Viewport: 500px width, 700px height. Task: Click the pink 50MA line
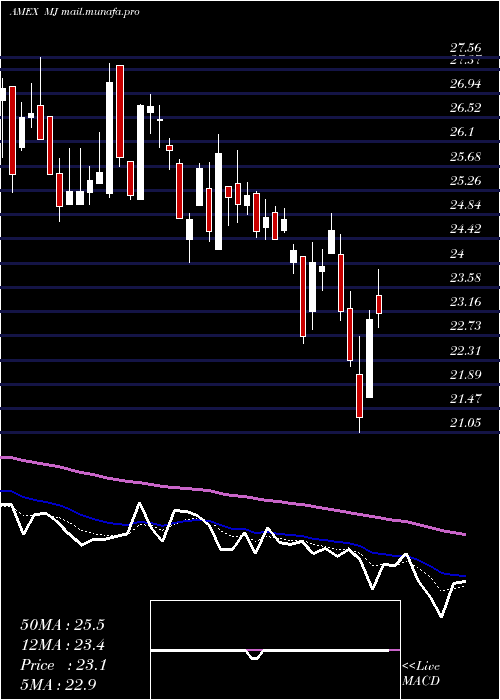point(232,495)
